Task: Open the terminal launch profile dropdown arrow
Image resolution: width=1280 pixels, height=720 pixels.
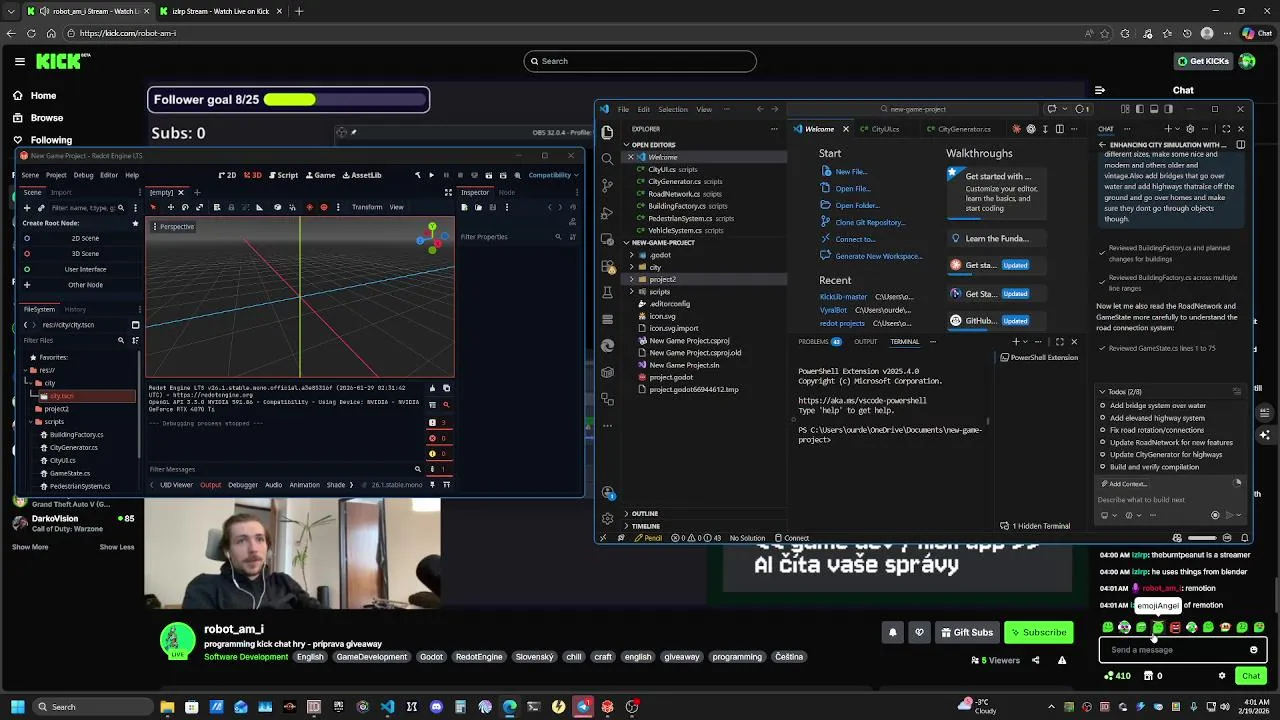Action: [1027, 342]
